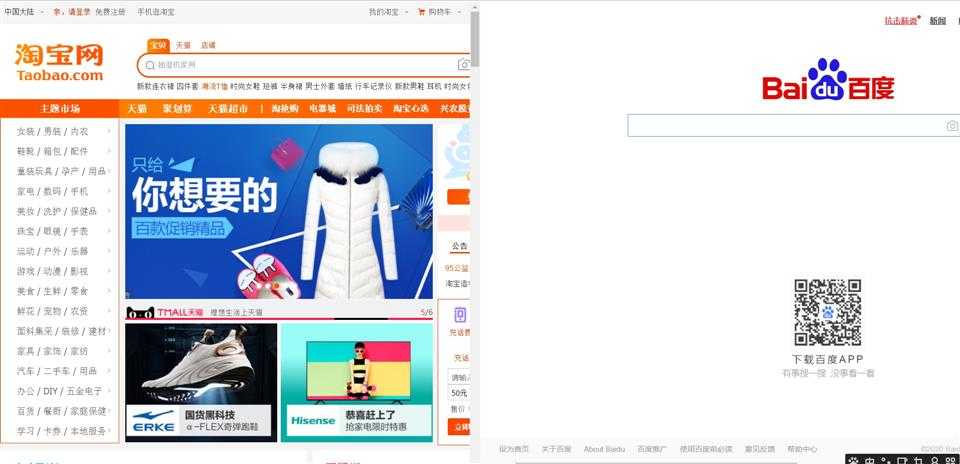Click the Tmall cat logo
Image resolution: width=960 pixels, height=464 pixels.
tap(140, 313)
